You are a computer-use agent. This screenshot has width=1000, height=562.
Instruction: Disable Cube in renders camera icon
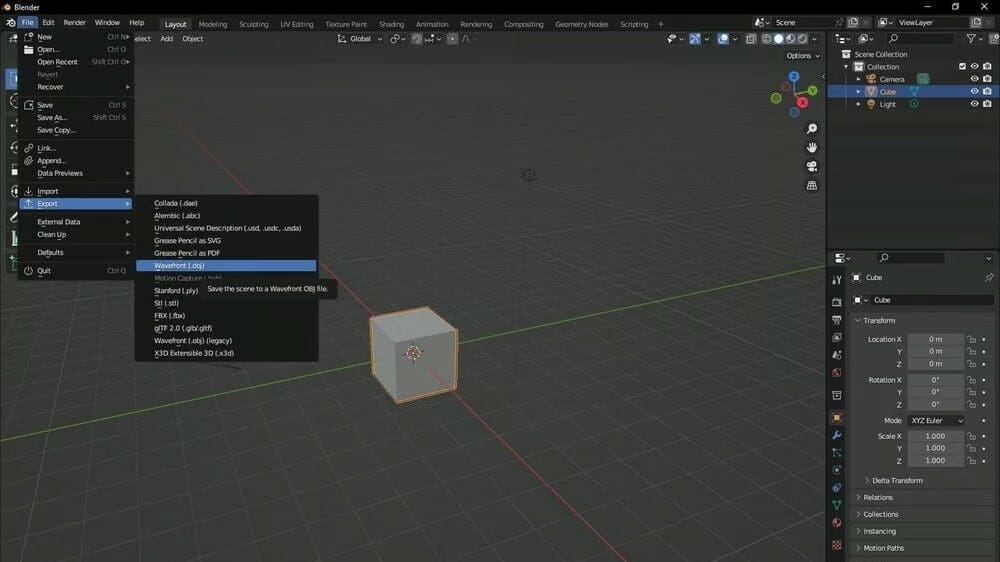pyautogui.click(x=987, y=91)
